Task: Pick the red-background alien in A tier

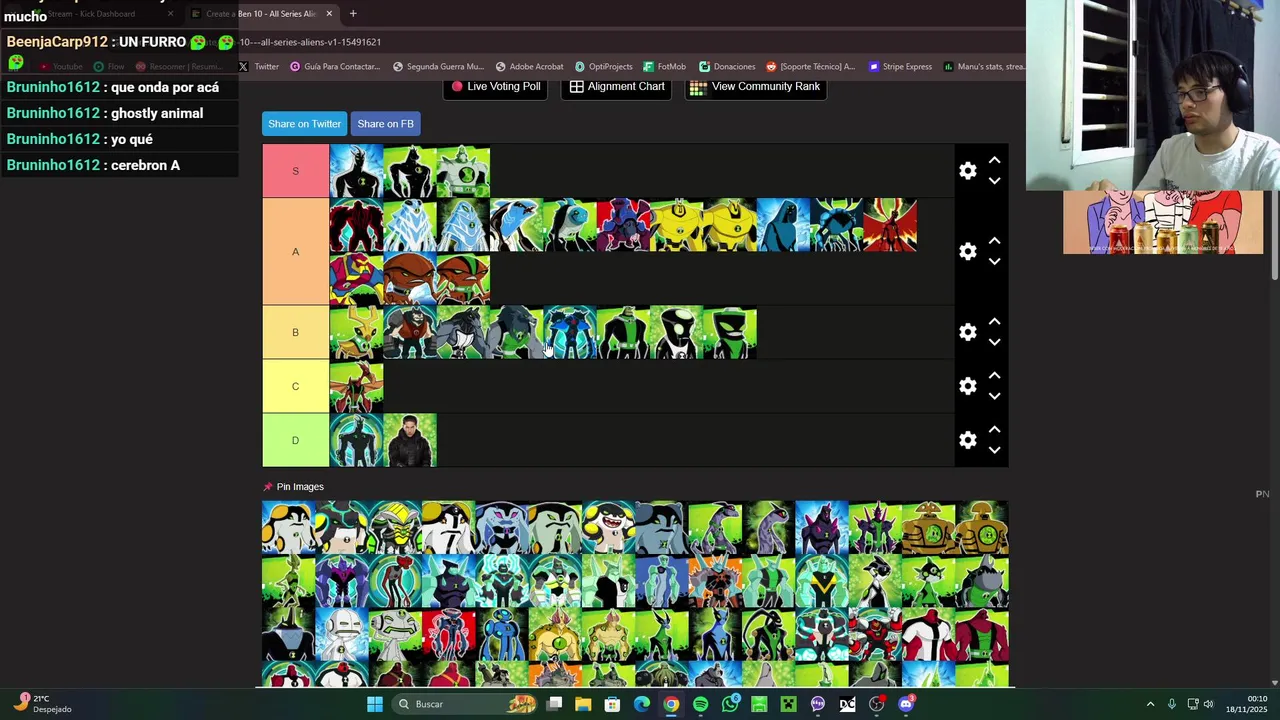Action: coord(890,225)
